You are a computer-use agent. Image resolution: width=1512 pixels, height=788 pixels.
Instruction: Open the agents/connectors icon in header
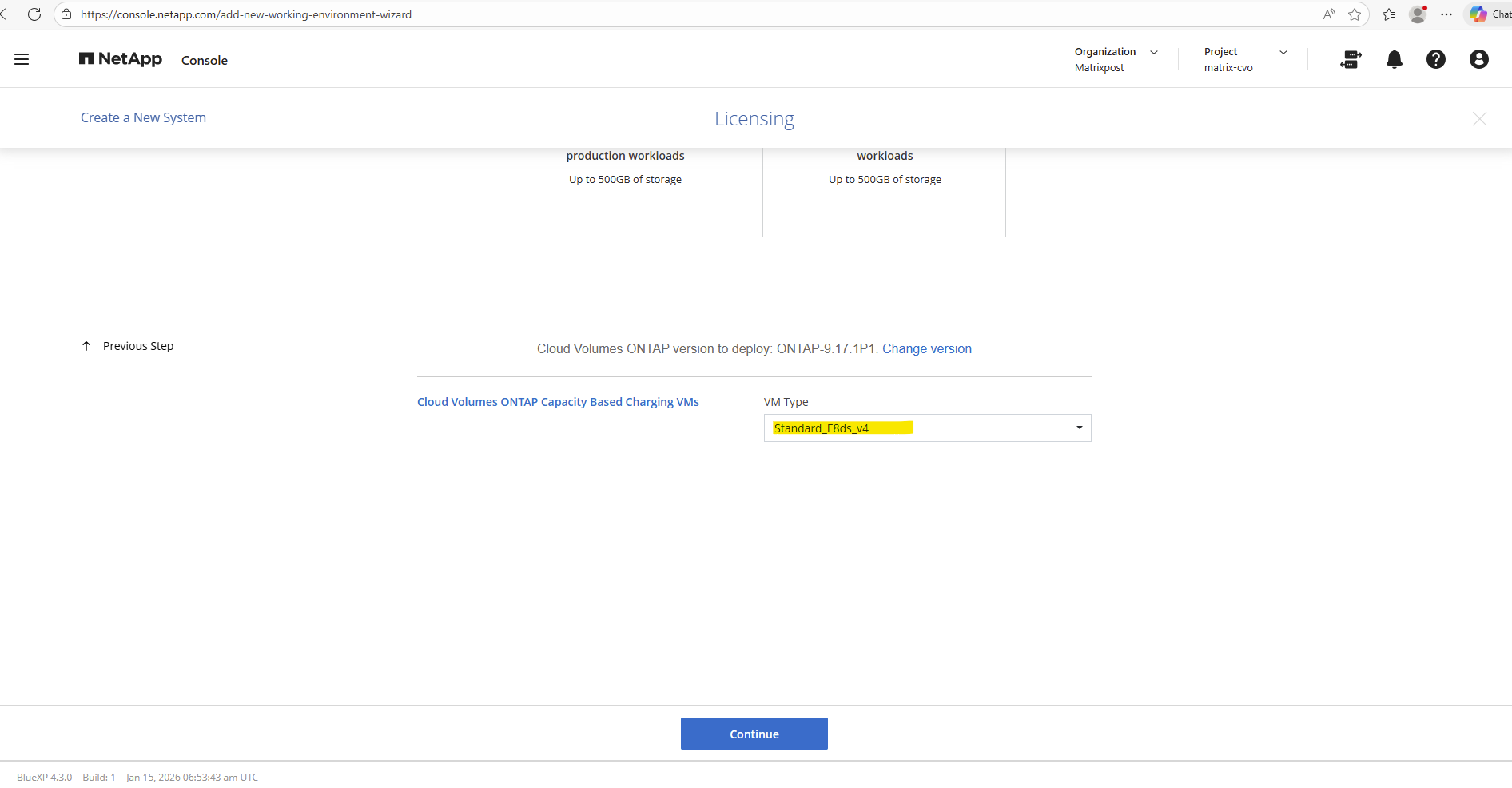pyautogui.click(x=1351, y=59)
